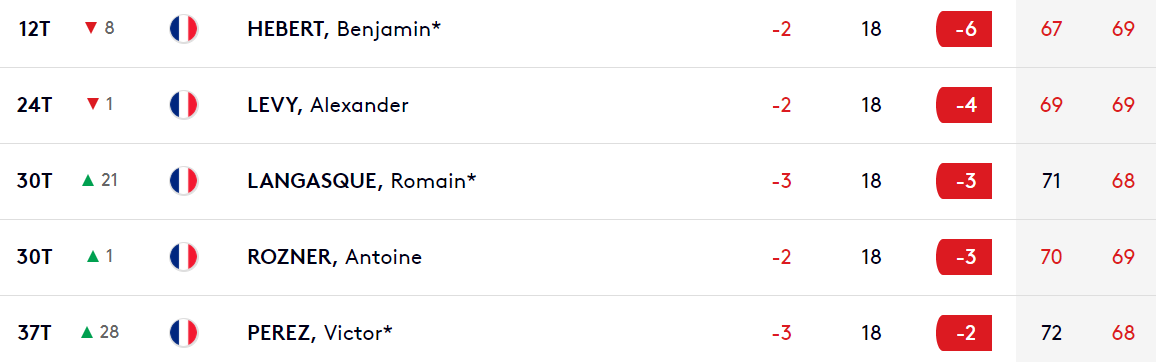Screen dimensions: 1156x362
Task: Click Levy's red -4 total score badge
Action: [x=964, y=105]
